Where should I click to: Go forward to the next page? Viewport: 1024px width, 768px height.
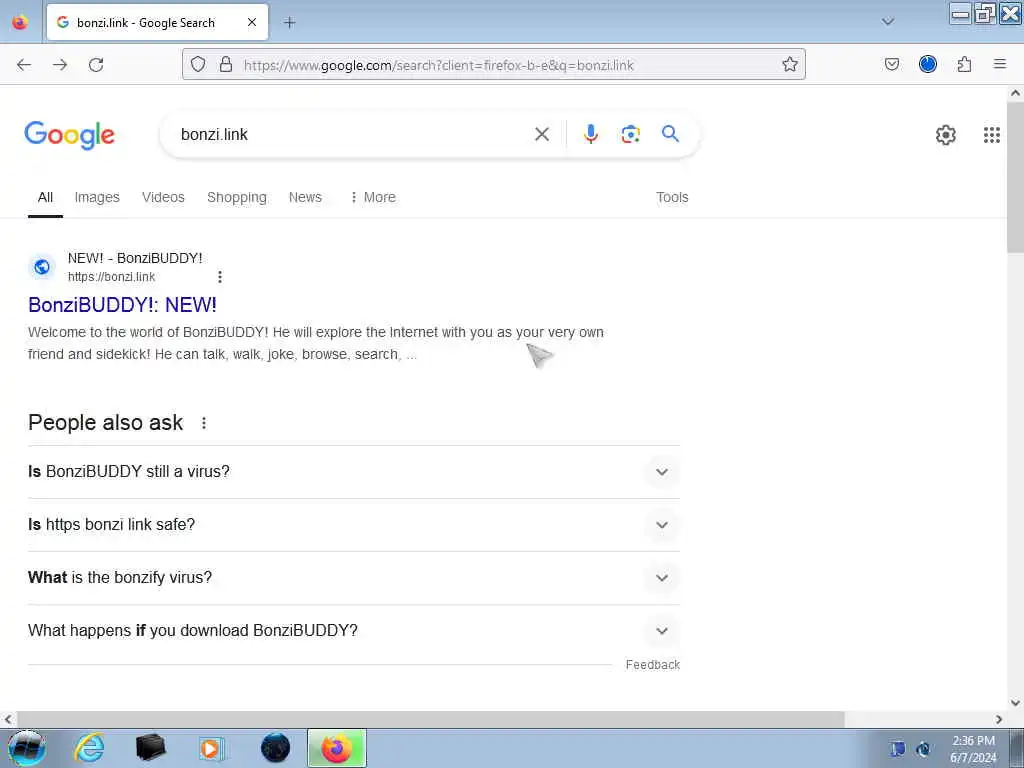[60, 65]
